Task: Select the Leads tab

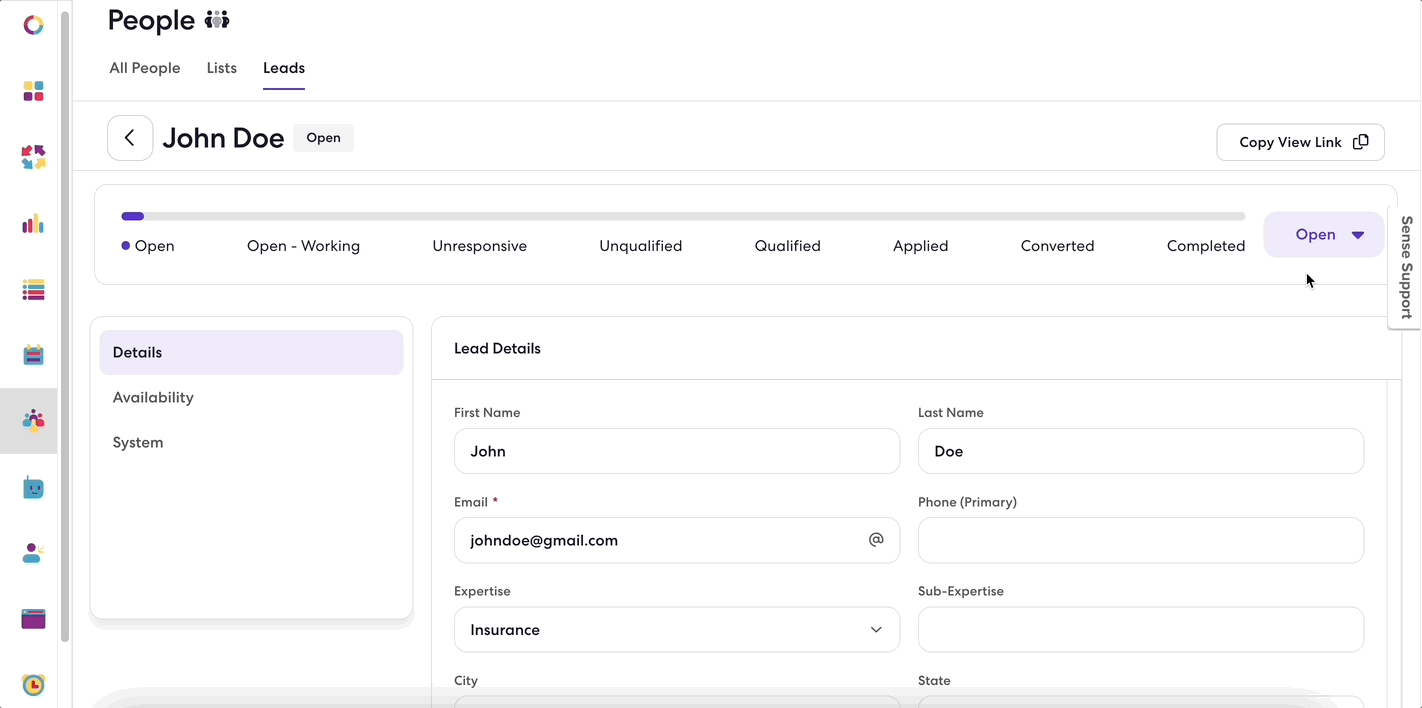Action: 284,68
